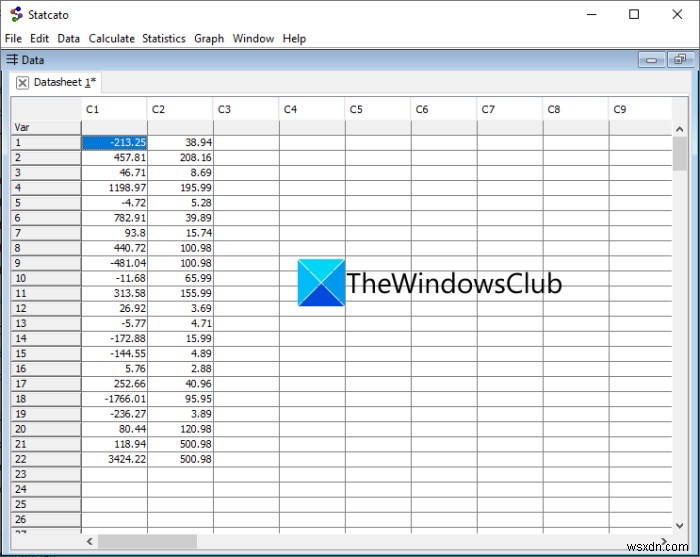Viewport: 700px width, 557px height.
Task: Click the Var name field under C1
Action: [114, 128]
